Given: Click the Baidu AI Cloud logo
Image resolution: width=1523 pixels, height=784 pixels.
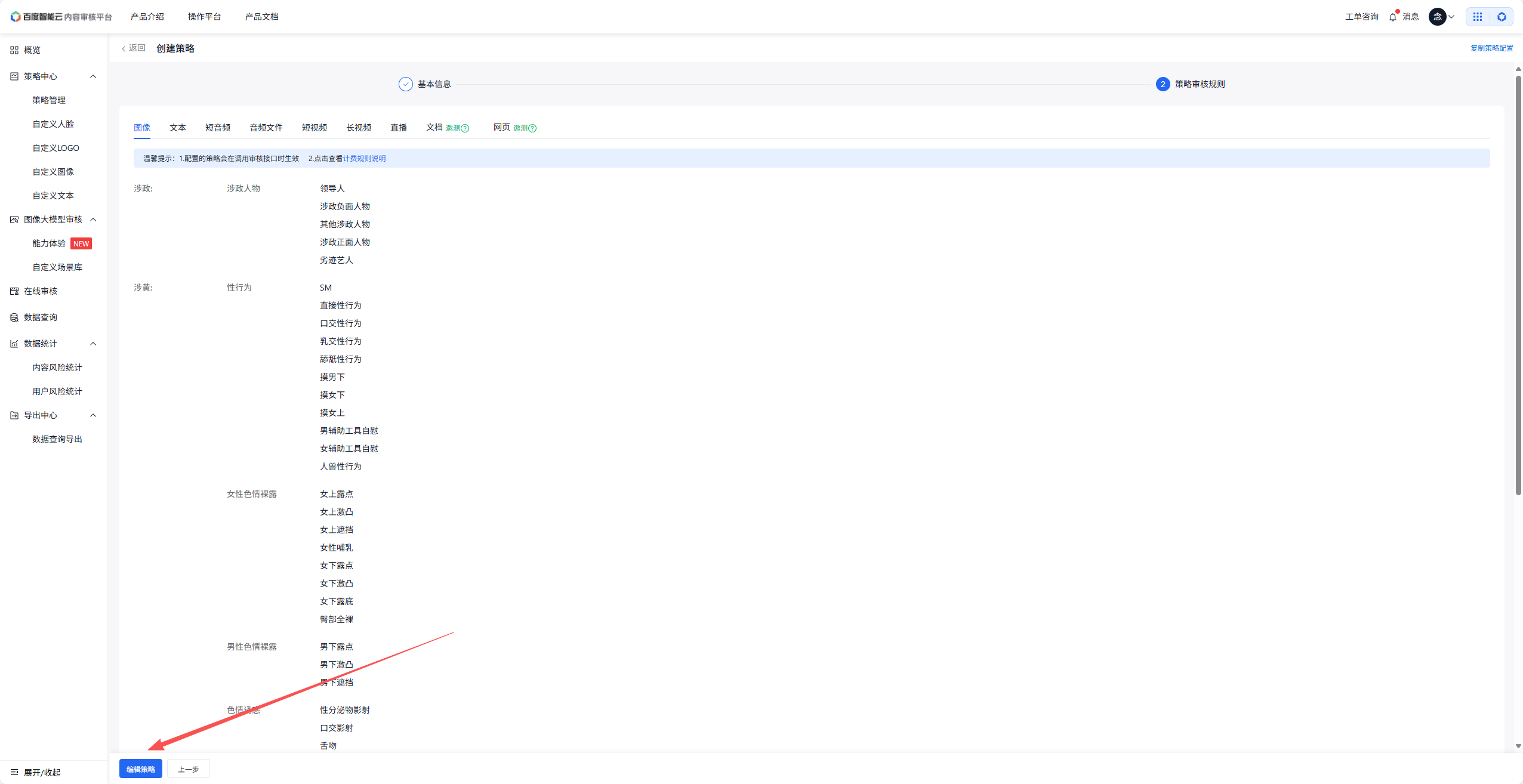Looking at the screenshot, I should (36, 17).
